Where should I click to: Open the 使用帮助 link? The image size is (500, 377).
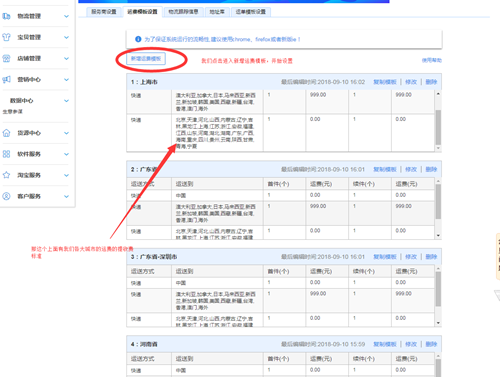[432, 60]
